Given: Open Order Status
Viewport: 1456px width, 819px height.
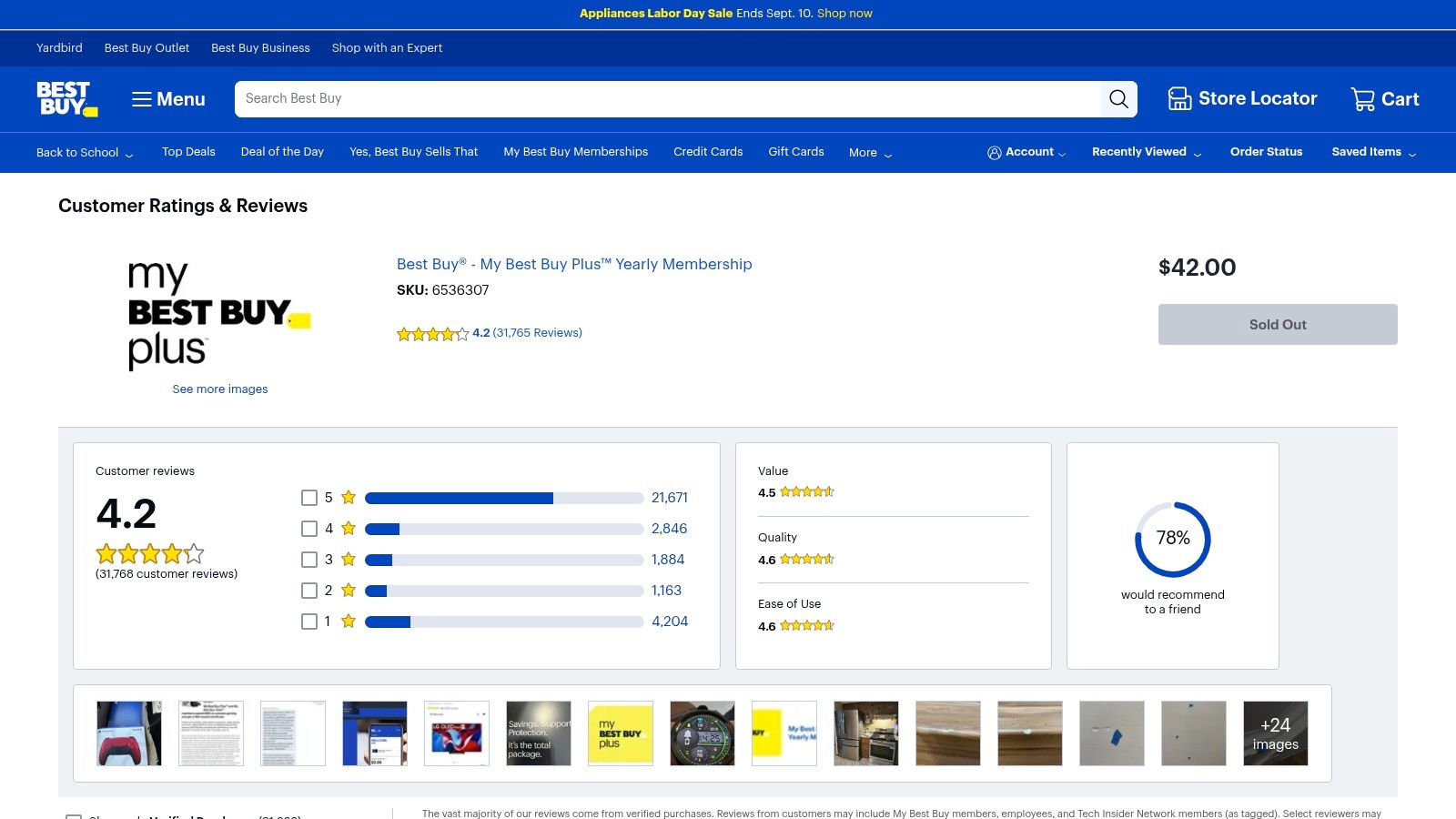Looking at the screenshot, I should point(1266,152).
